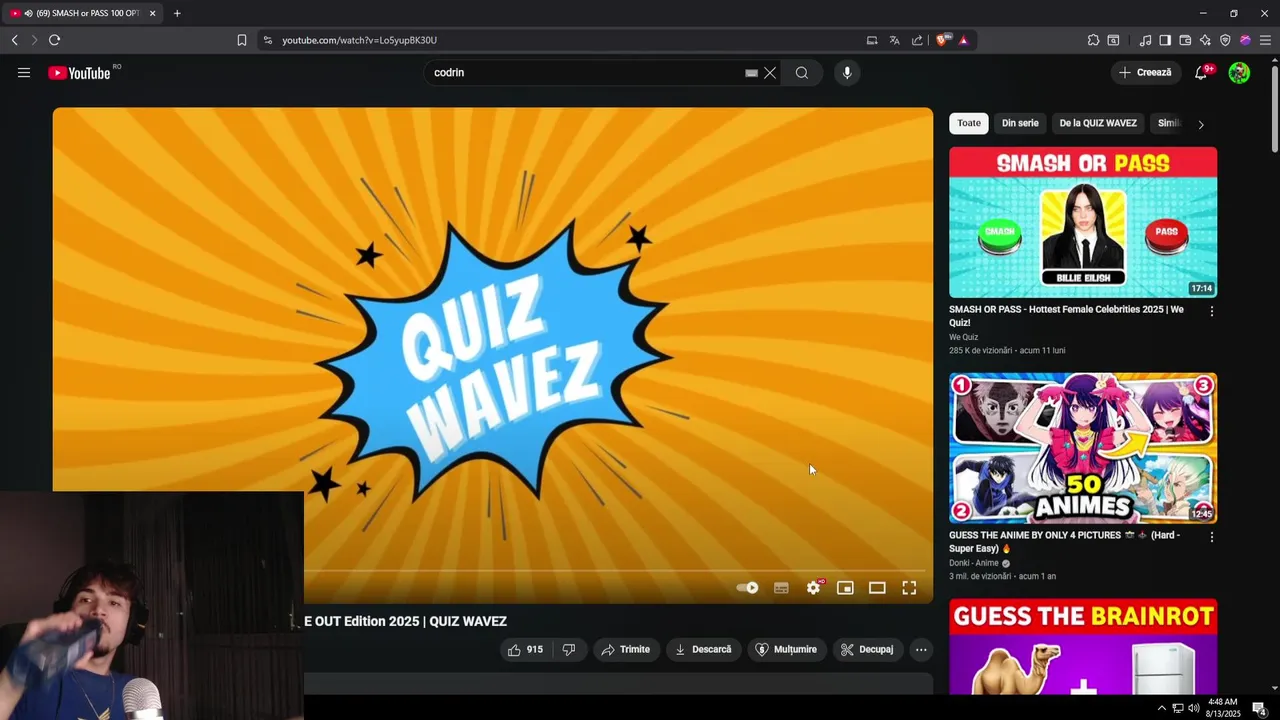Select the partly hidden Simil chip
1280x720 pixels.
coord(1168,123)
